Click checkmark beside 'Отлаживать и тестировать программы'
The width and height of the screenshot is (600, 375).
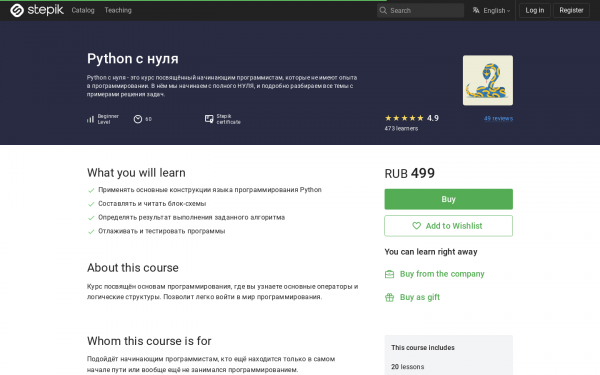coord(91,232)
